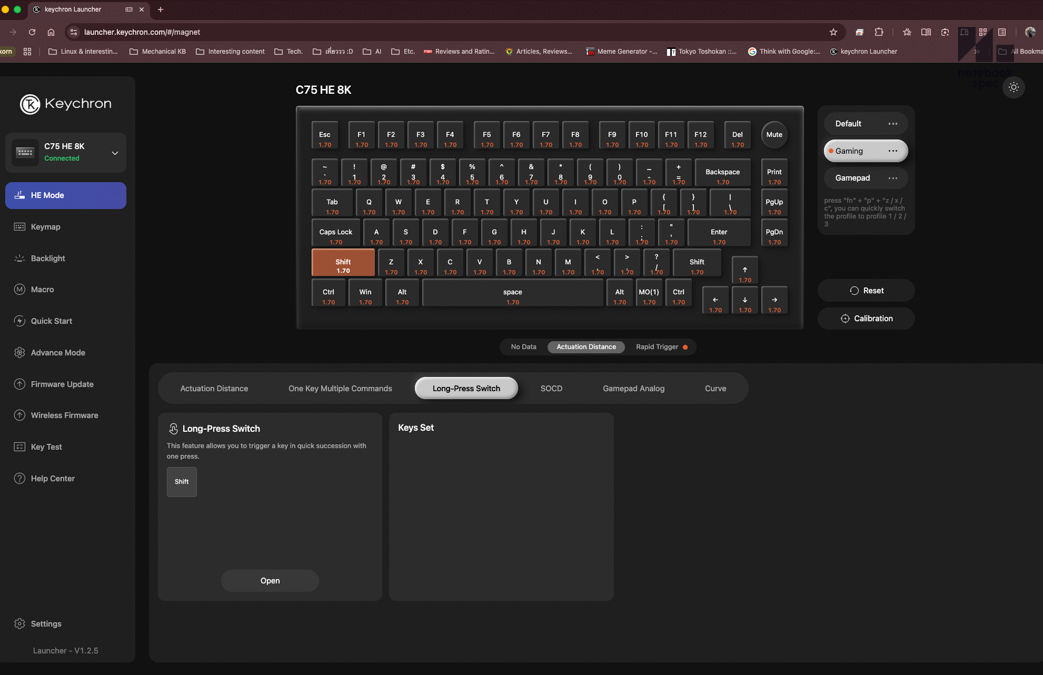The width and height of the screenshot is (1043, 675).
Task: Open Help Center from the sidebar
Action: pyautogui.click(x=51, y=478)
